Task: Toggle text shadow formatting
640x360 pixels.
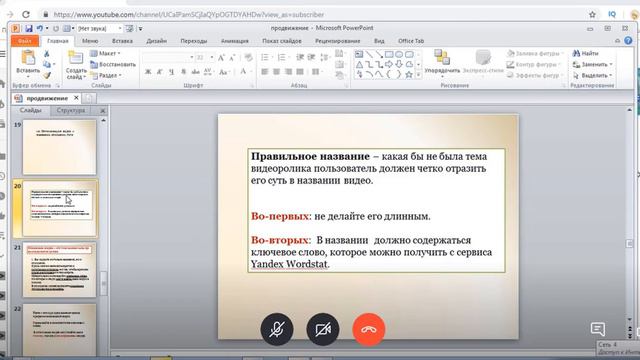Action: (184, 72)
